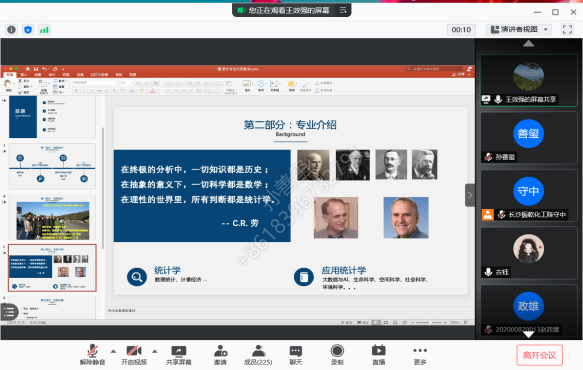Open the 邀请 invite icon
The height and width of the screenshot is (370, 583).
coord(220,351)
